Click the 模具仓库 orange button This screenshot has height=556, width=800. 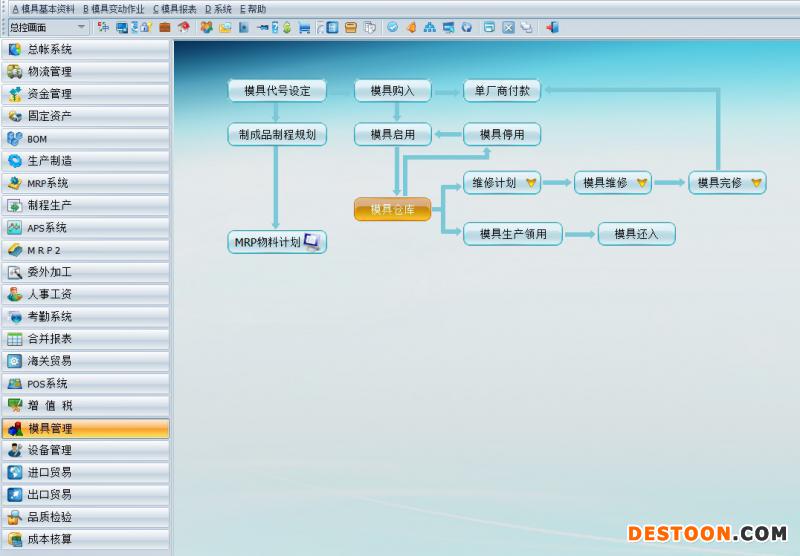pyautogui.click(x=392, y=210)
